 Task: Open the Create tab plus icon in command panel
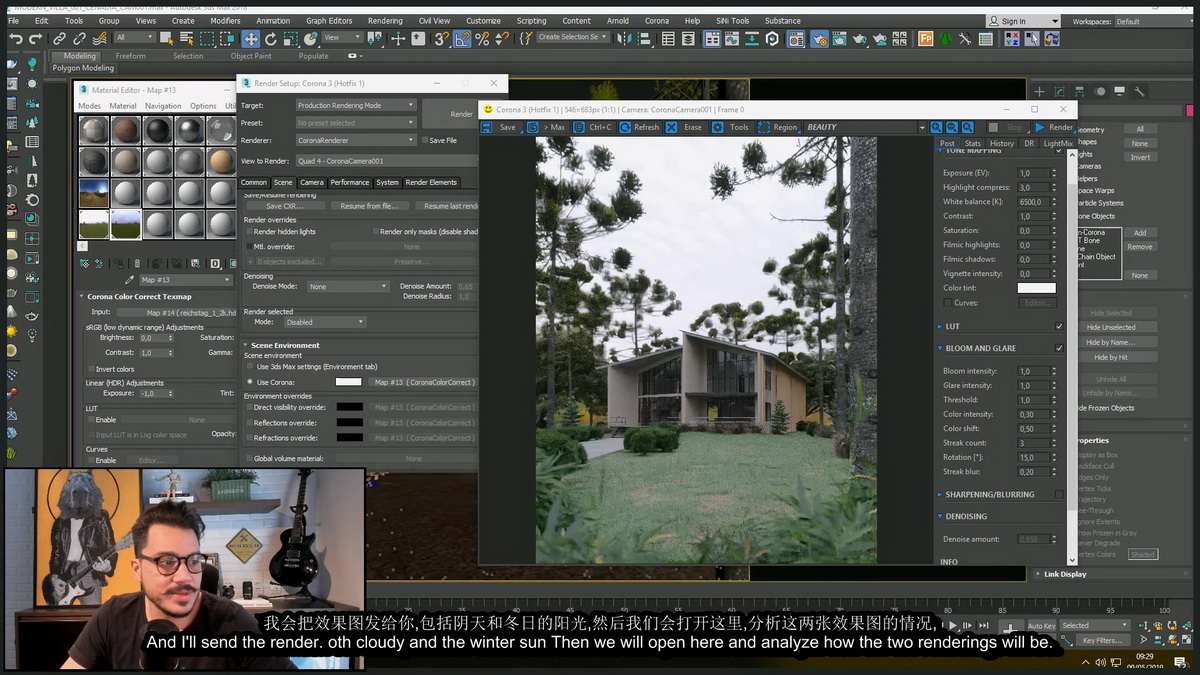(x=1039, y=91)
